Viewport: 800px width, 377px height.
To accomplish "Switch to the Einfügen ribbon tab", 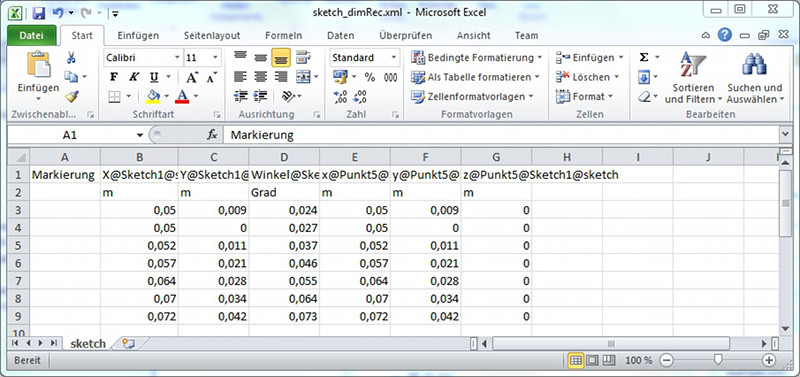I will [138, 36].
